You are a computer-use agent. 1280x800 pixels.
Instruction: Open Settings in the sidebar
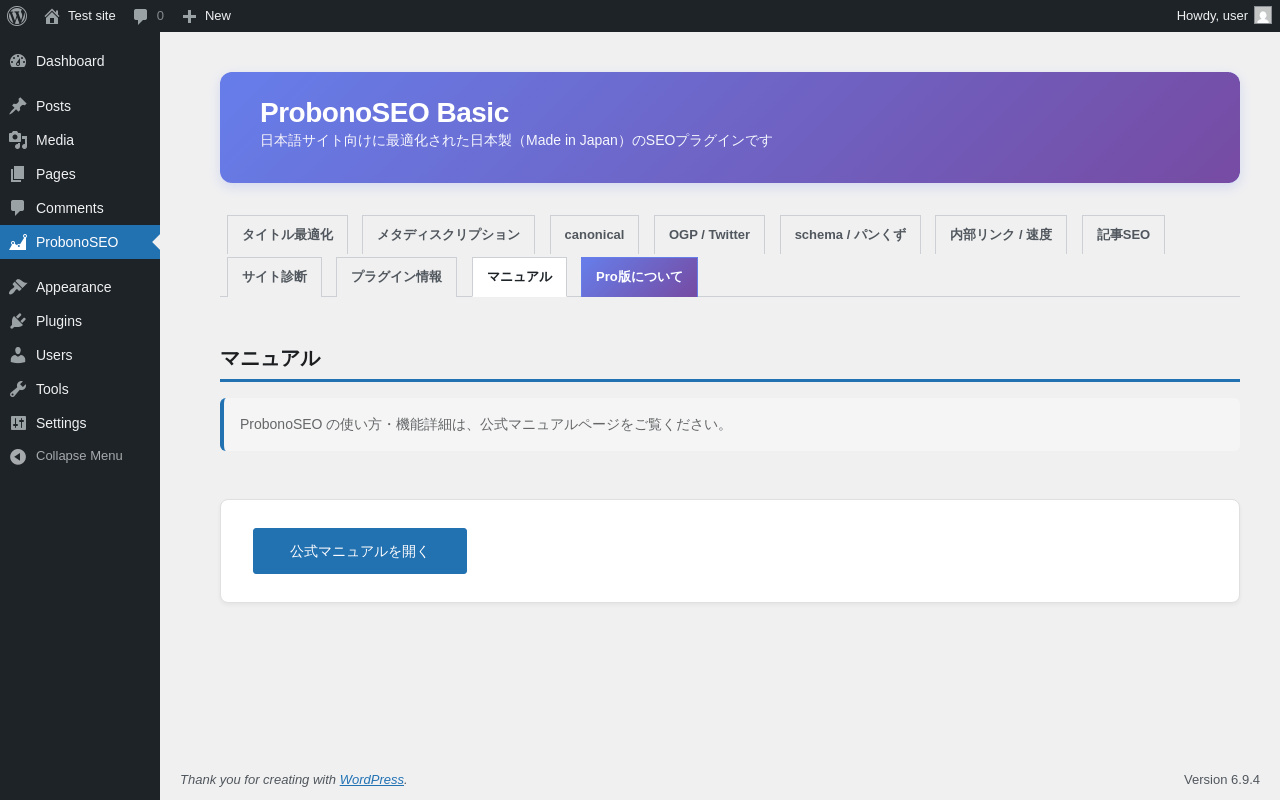(61, 423)
